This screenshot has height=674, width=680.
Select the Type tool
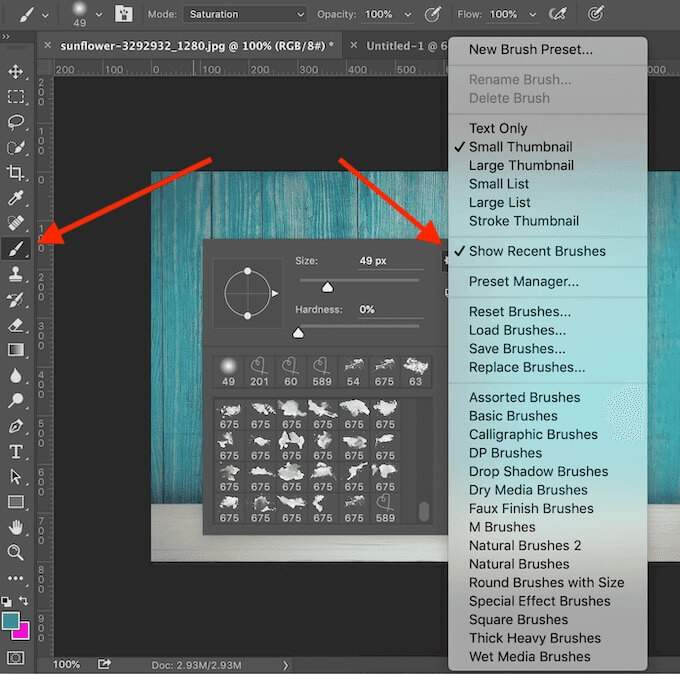click(16, 451)
